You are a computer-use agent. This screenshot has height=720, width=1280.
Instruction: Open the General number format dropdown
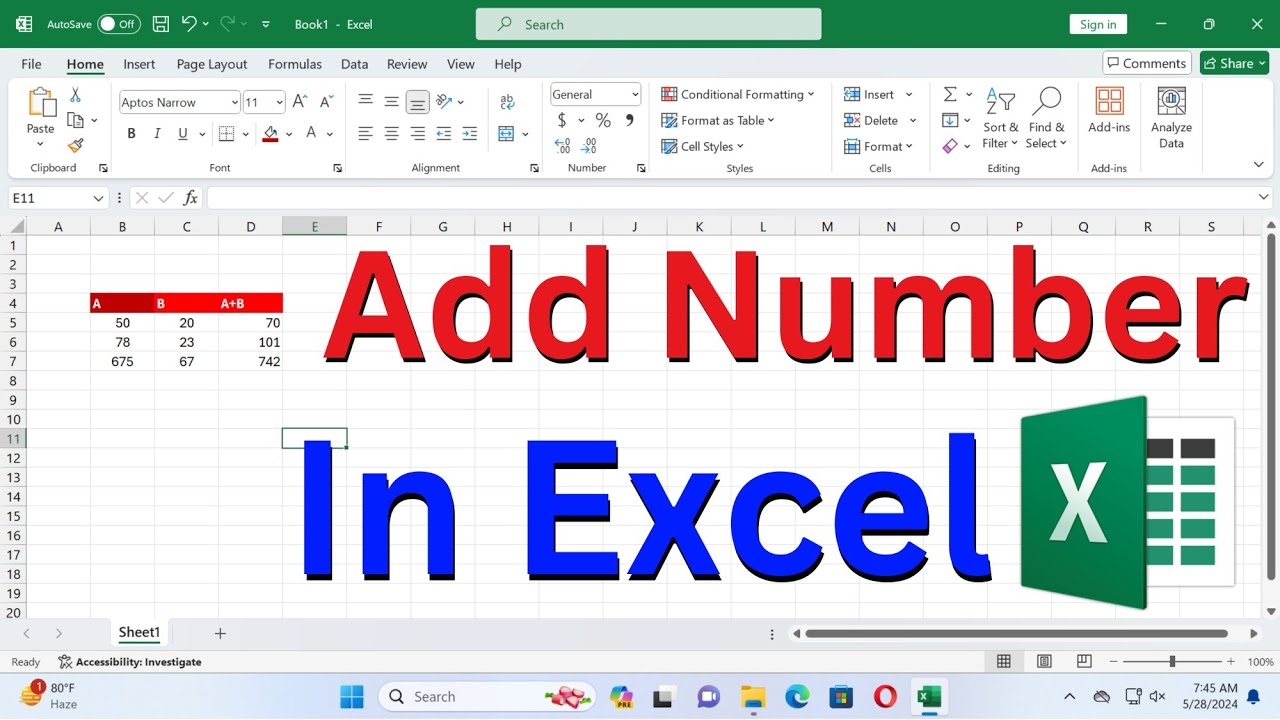(635, 94)
